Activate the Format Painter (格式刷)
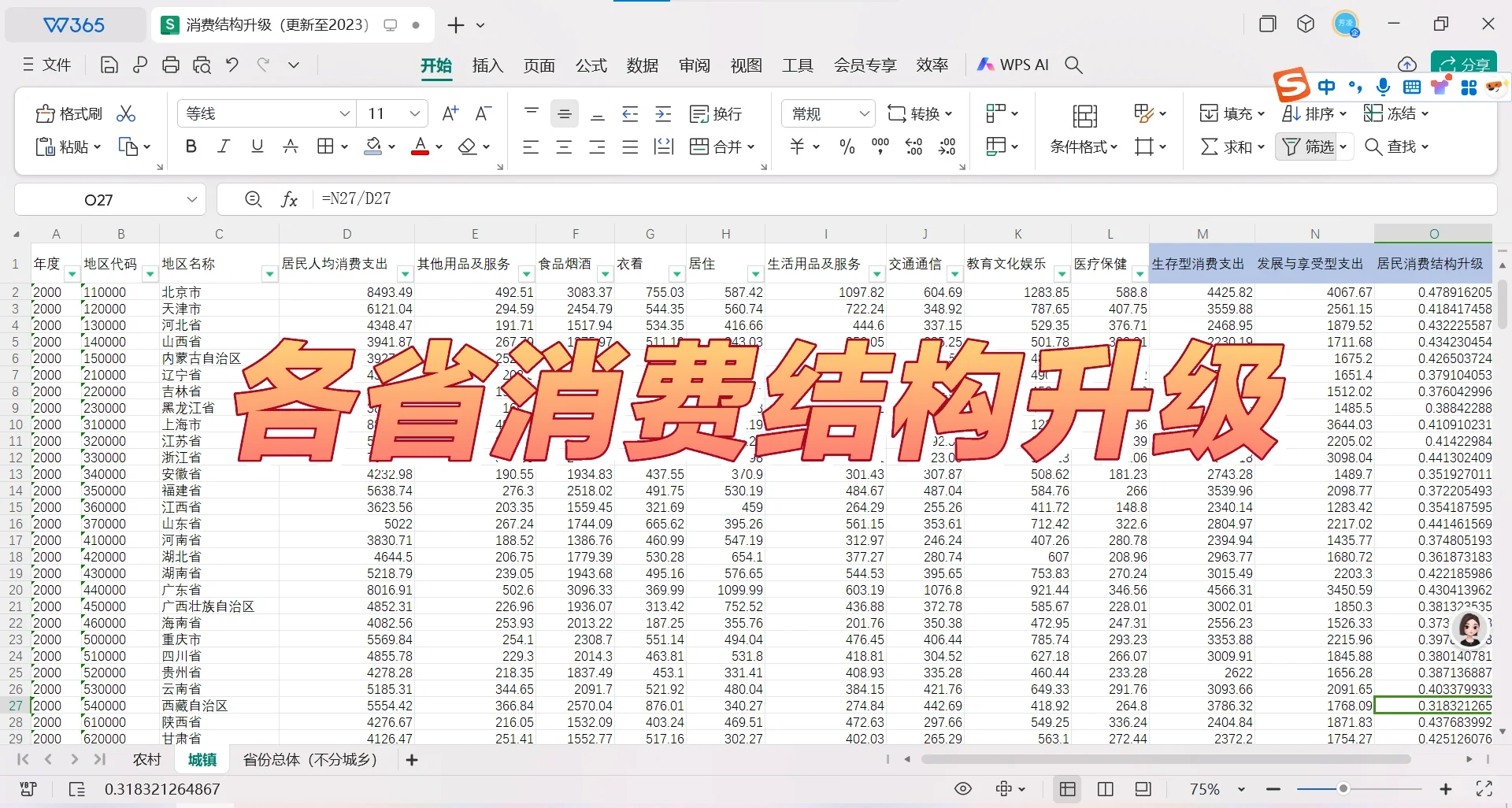 69,114
